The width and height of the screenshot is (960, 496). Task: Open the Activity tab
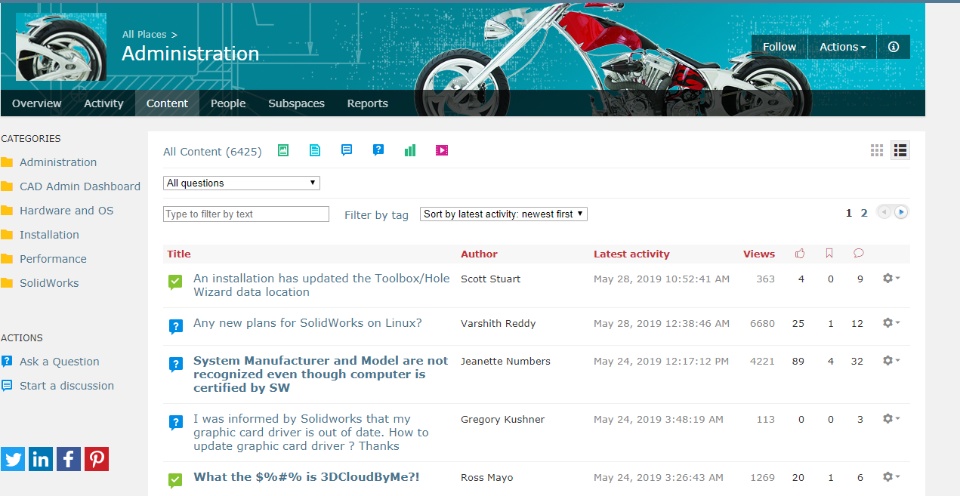103,103
